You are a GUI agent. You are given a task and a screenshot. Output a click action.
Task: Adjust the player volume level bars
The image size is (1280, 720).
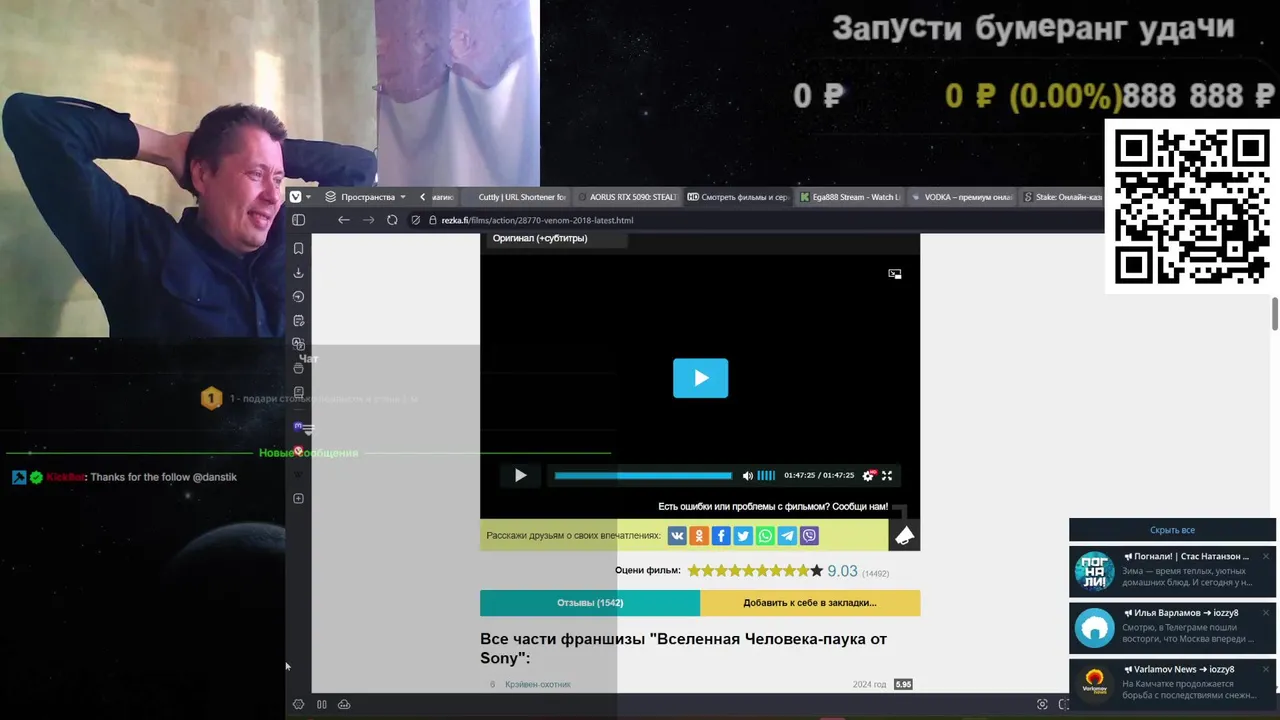coord(766,475)
